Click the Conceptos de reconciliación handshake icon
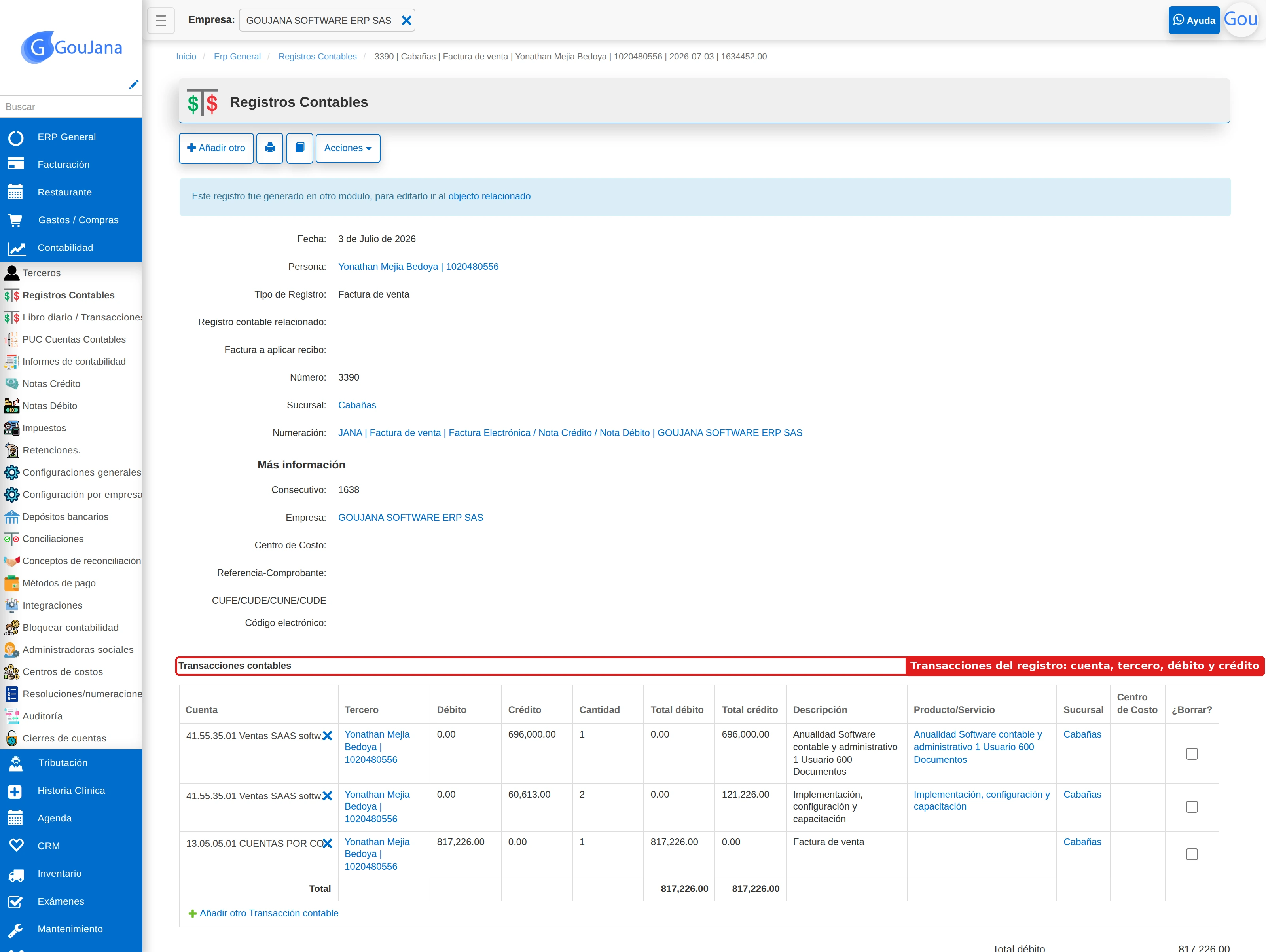1266x952 pixels. point(11,561)
